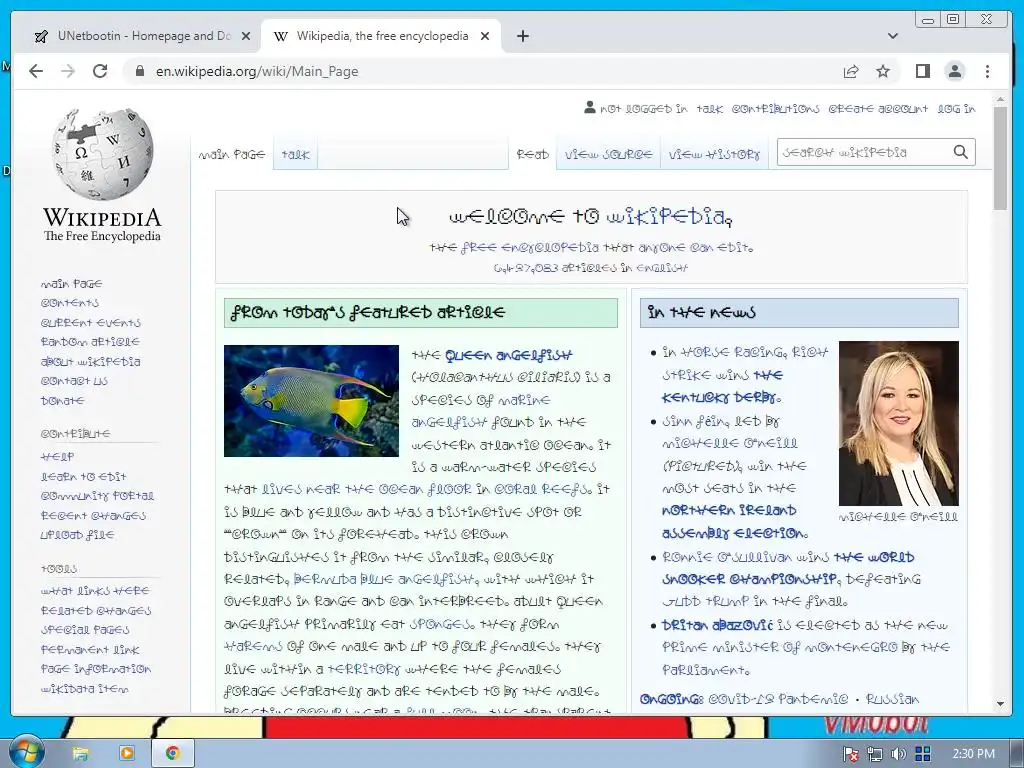
Task: Select the Wikipedia main page tab
Action: pyautogui.click(x=381, y=37)
